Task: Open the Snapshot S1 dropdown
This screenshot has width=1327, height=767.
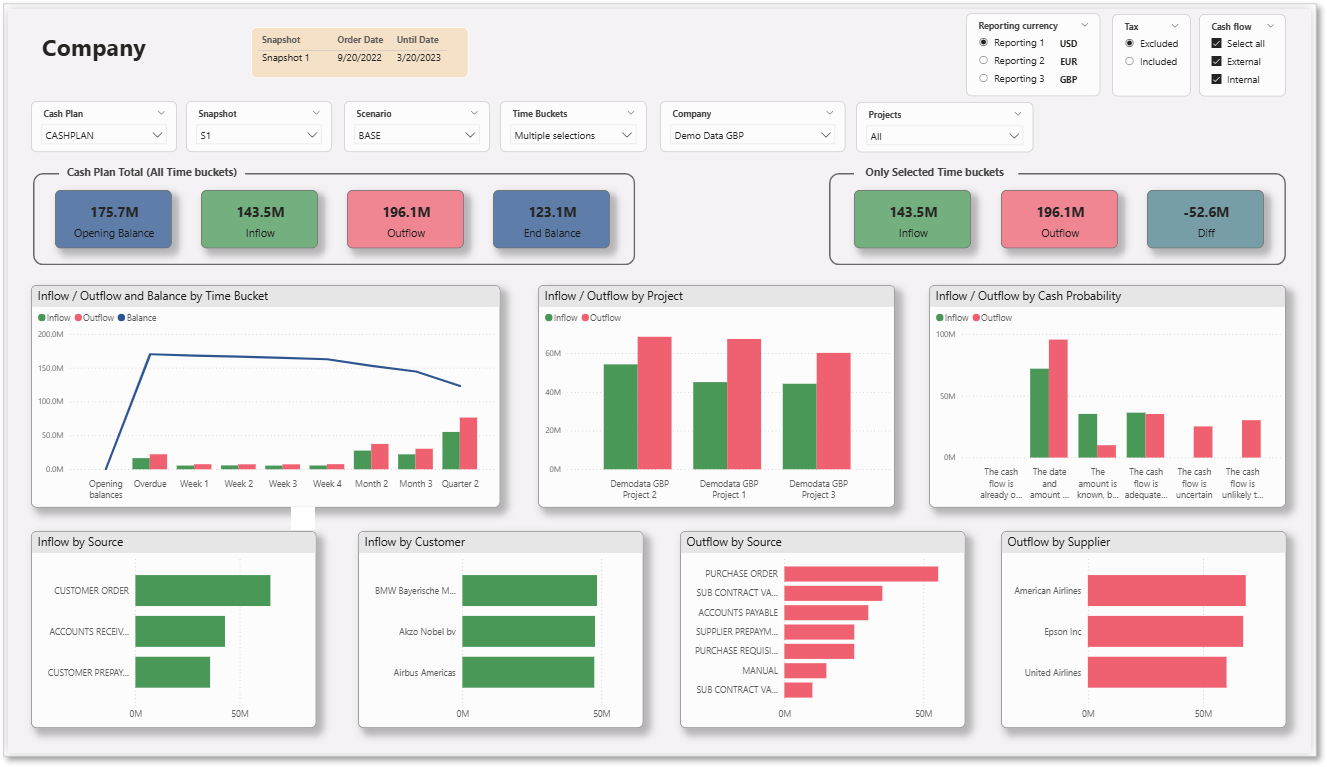Action: point(260,135)
